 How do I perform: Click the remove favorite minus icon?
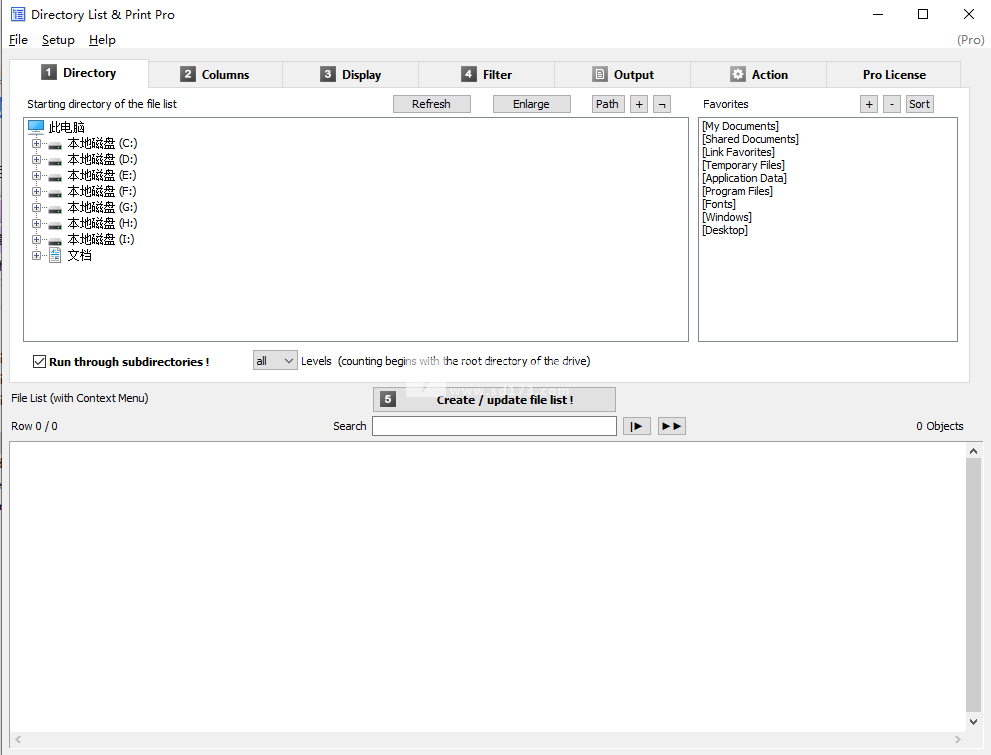[892, 104]
